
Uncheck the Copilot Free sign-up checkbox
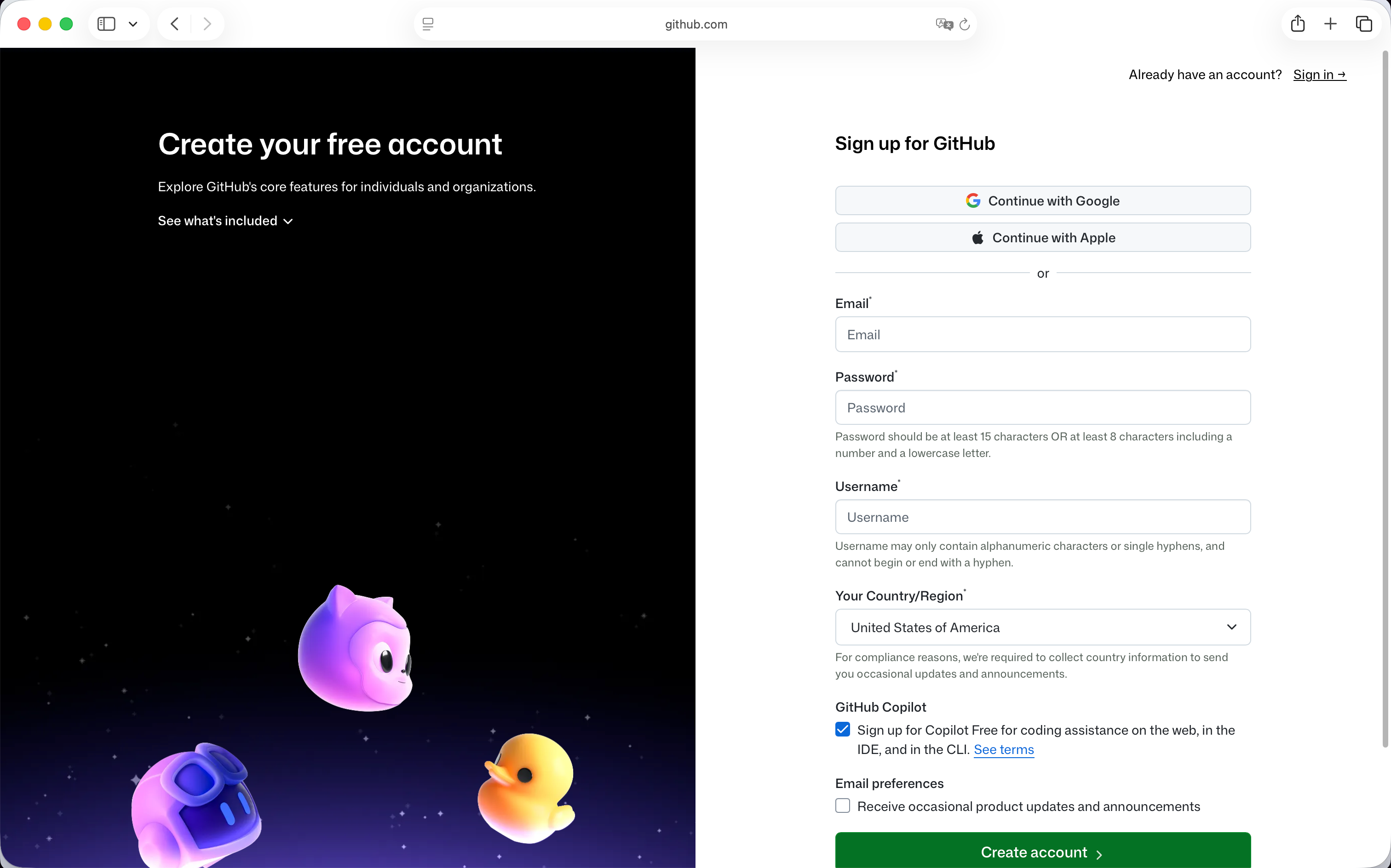point(843,730)
